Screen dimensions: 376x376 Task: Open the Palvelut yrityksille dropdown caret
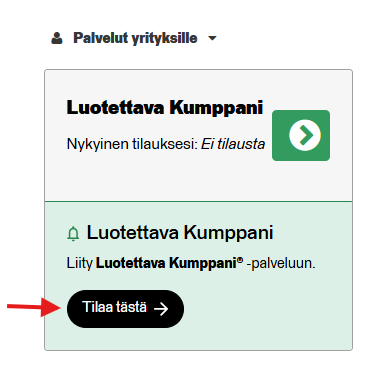212,38
